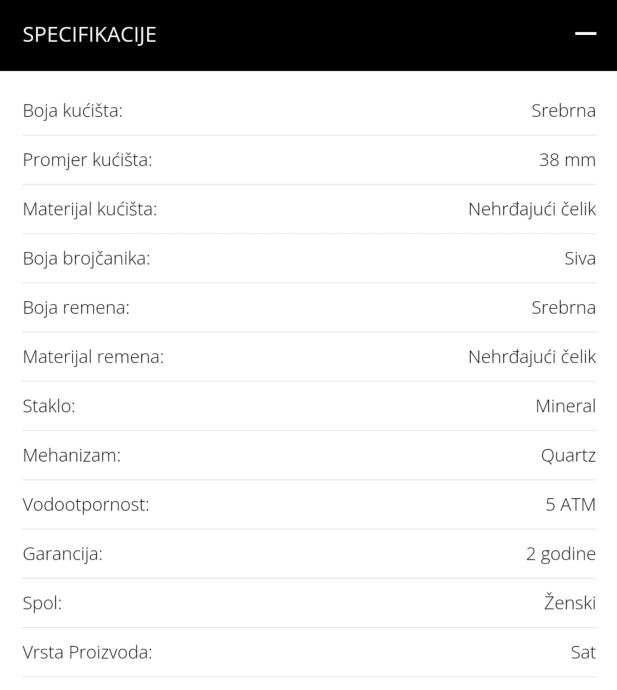
Task: Select the 'Boja kućišta:' label
Action: tap(73, 110)
